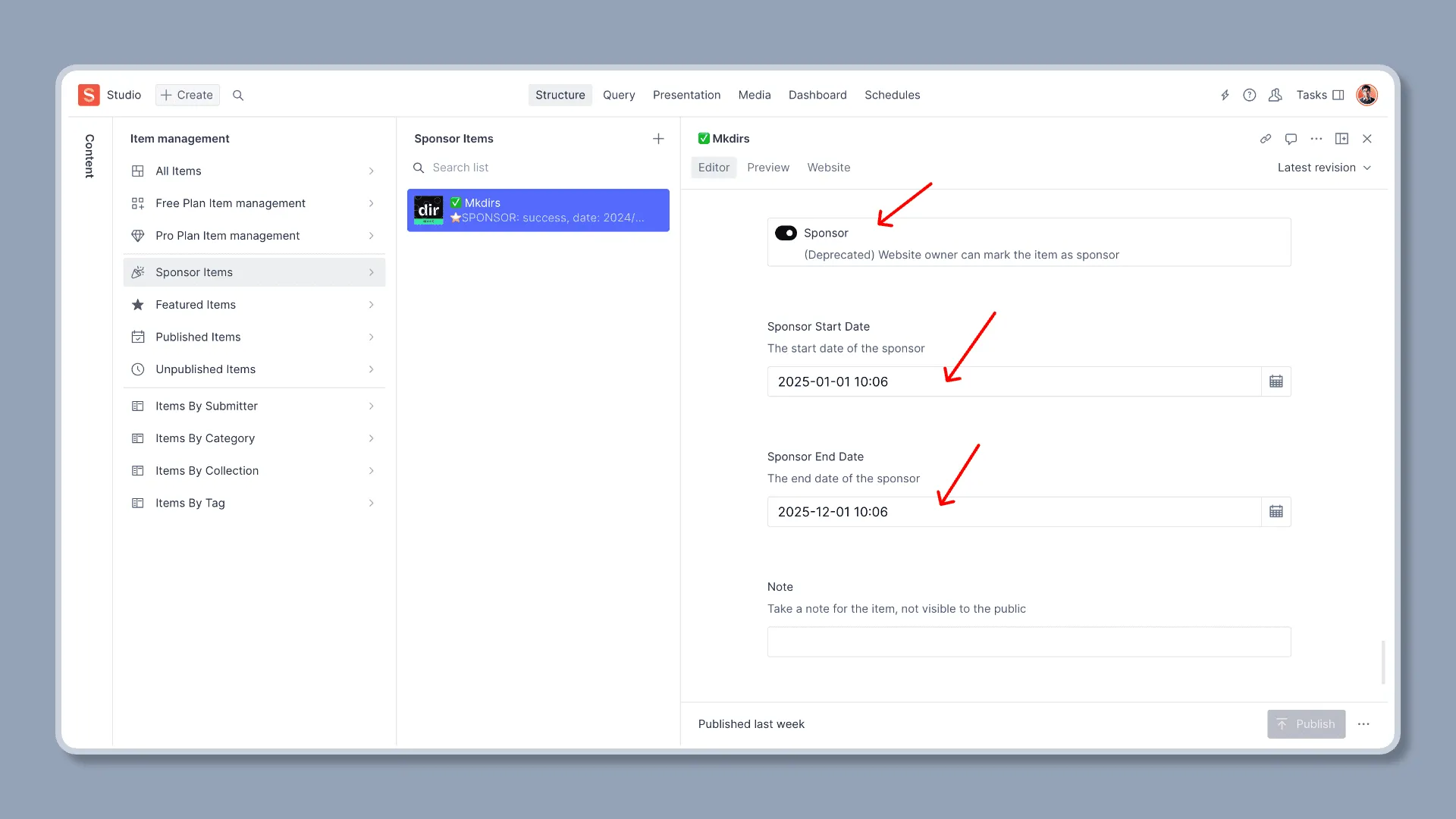Open calendar picker for Sponsor Start Date
The width and height of the screenshot is (1456, 819).
(1276, 381)
